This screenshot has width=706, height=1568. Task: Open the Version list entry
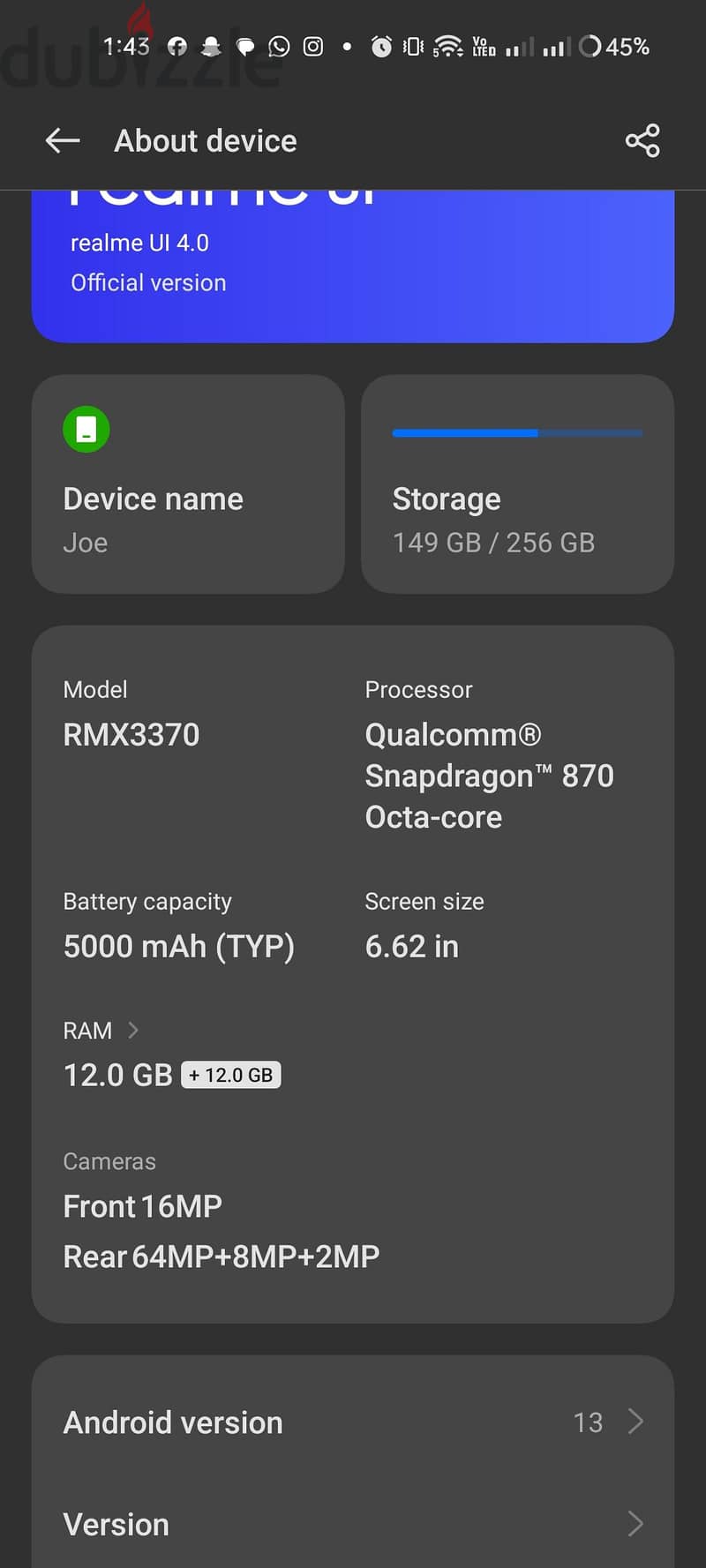click(353, 1523)
